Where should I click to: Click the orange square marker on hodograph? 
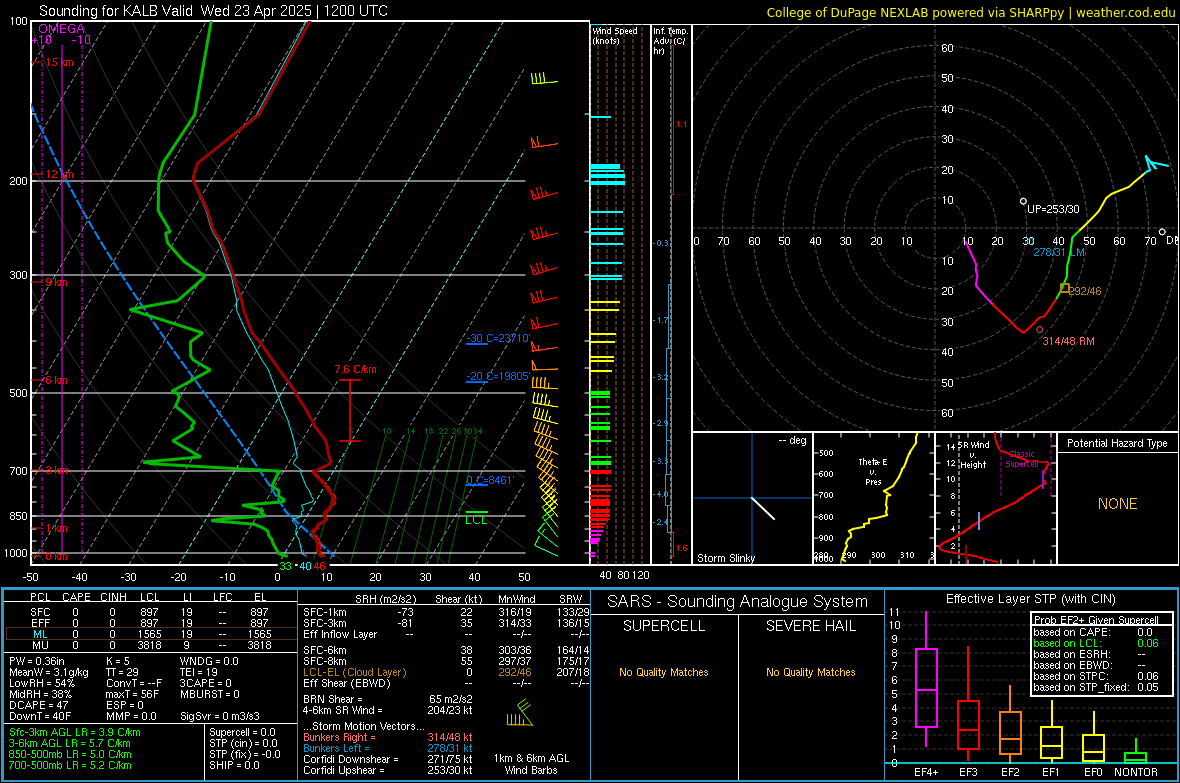(x=1064, y=288)
